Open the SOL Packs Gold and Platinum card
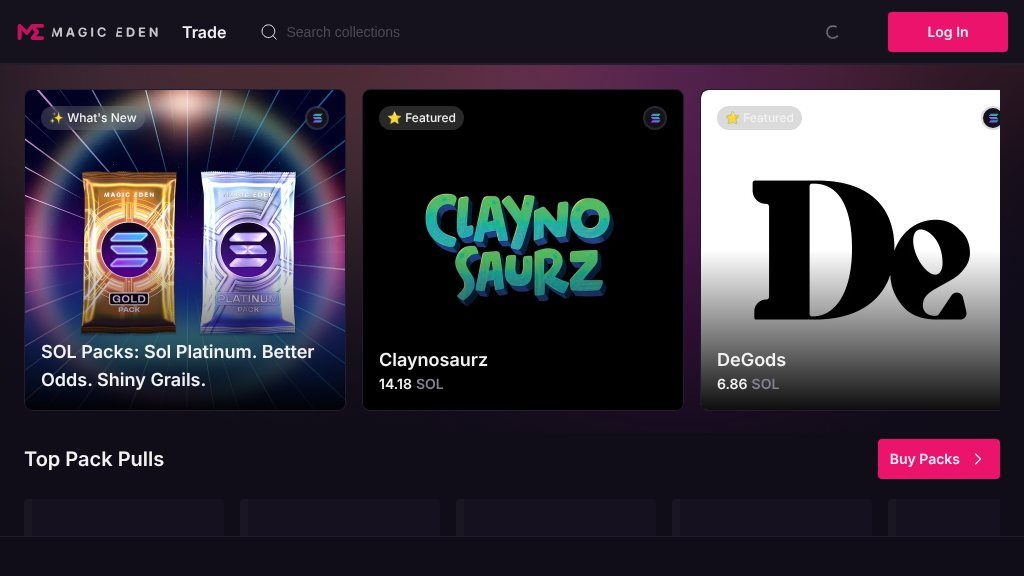This screenshot has width=1024, height=576. click(185, 250)
